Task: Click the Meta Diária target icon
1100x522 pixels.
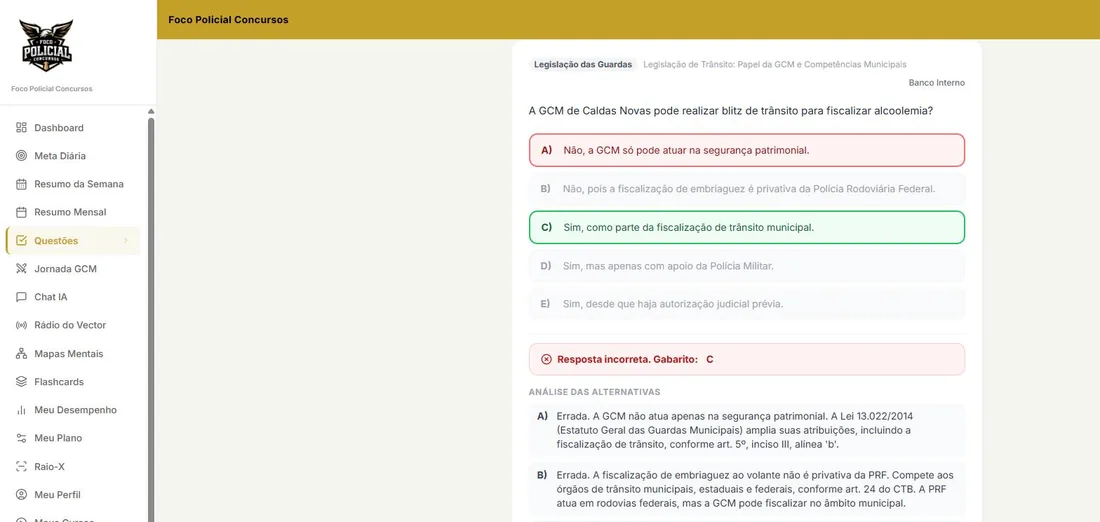Action: coord(21,156)
